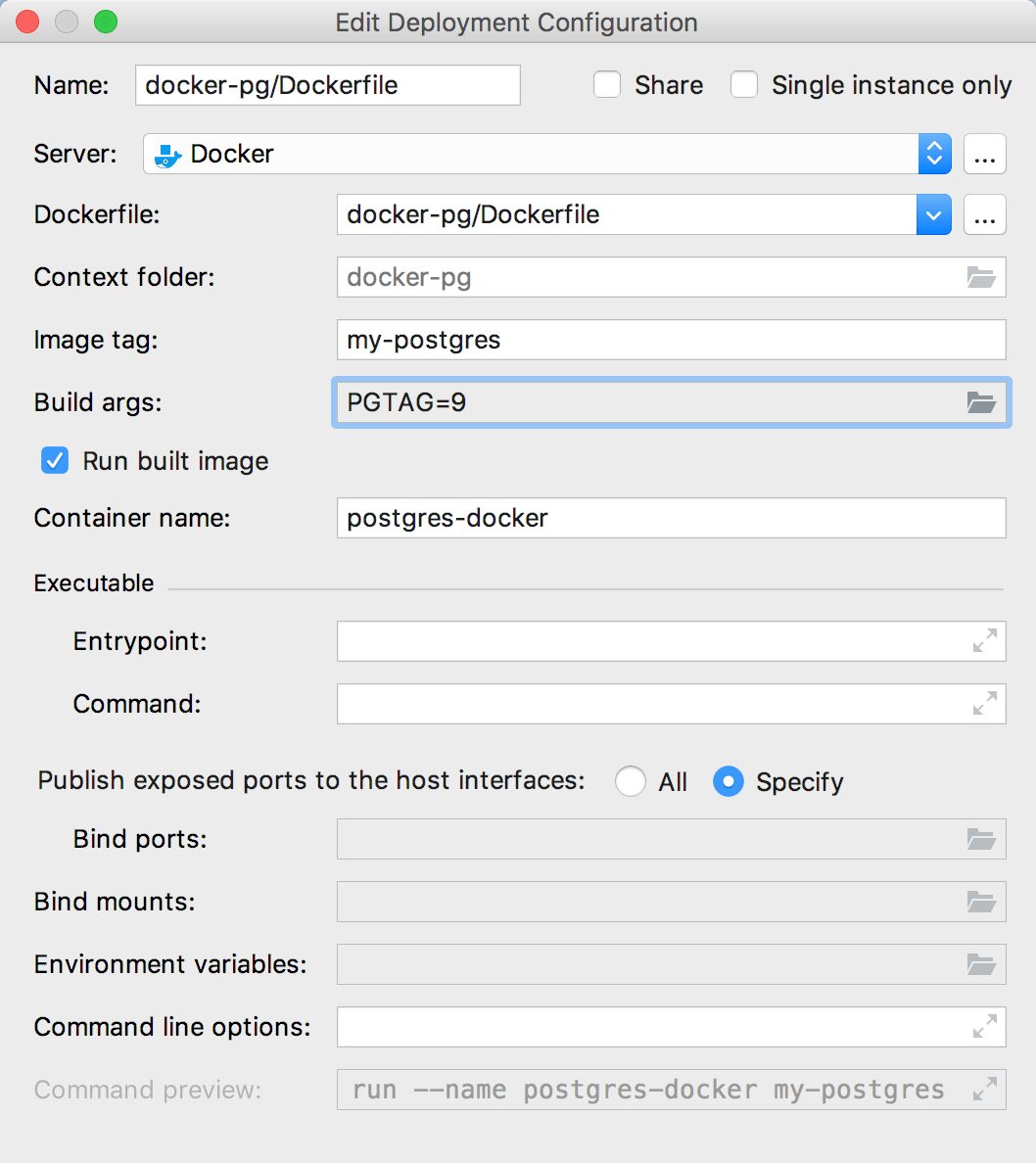1036x1163 pixels.
Task: Open Bind ports folder icon
Action: [981, 840]
